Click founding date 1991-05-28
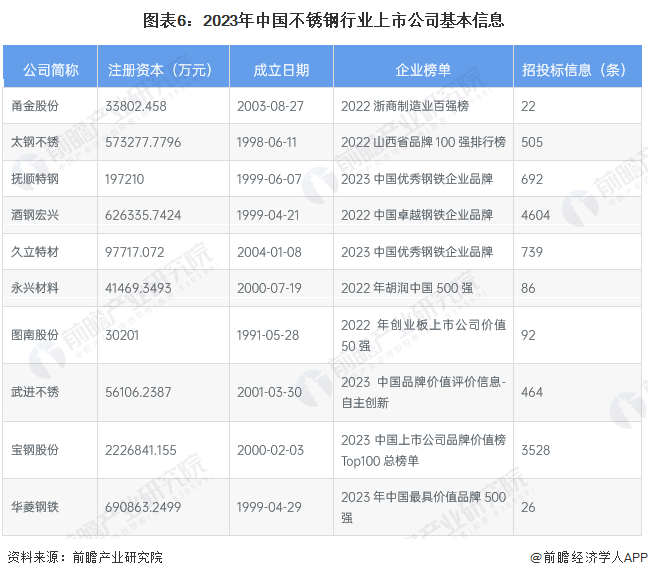The image size is (648, 578). [268, 335]
